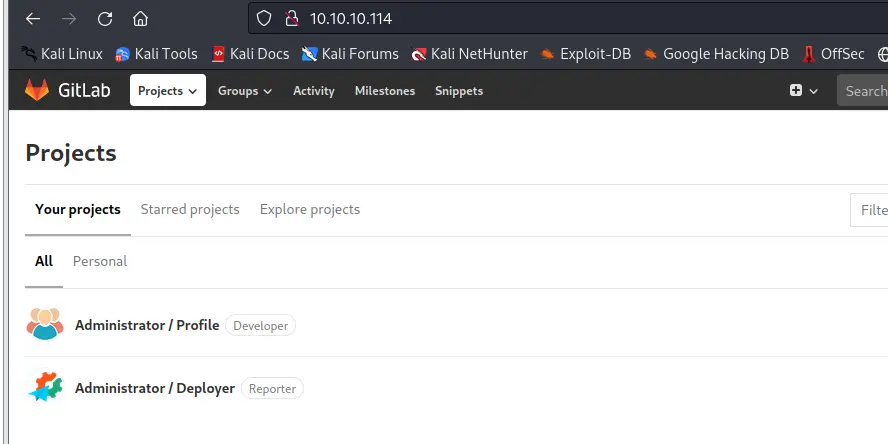Open the Administrator / Profile project avatar
The height and width of the screenshot is (444, 888).
coord(45,324)
